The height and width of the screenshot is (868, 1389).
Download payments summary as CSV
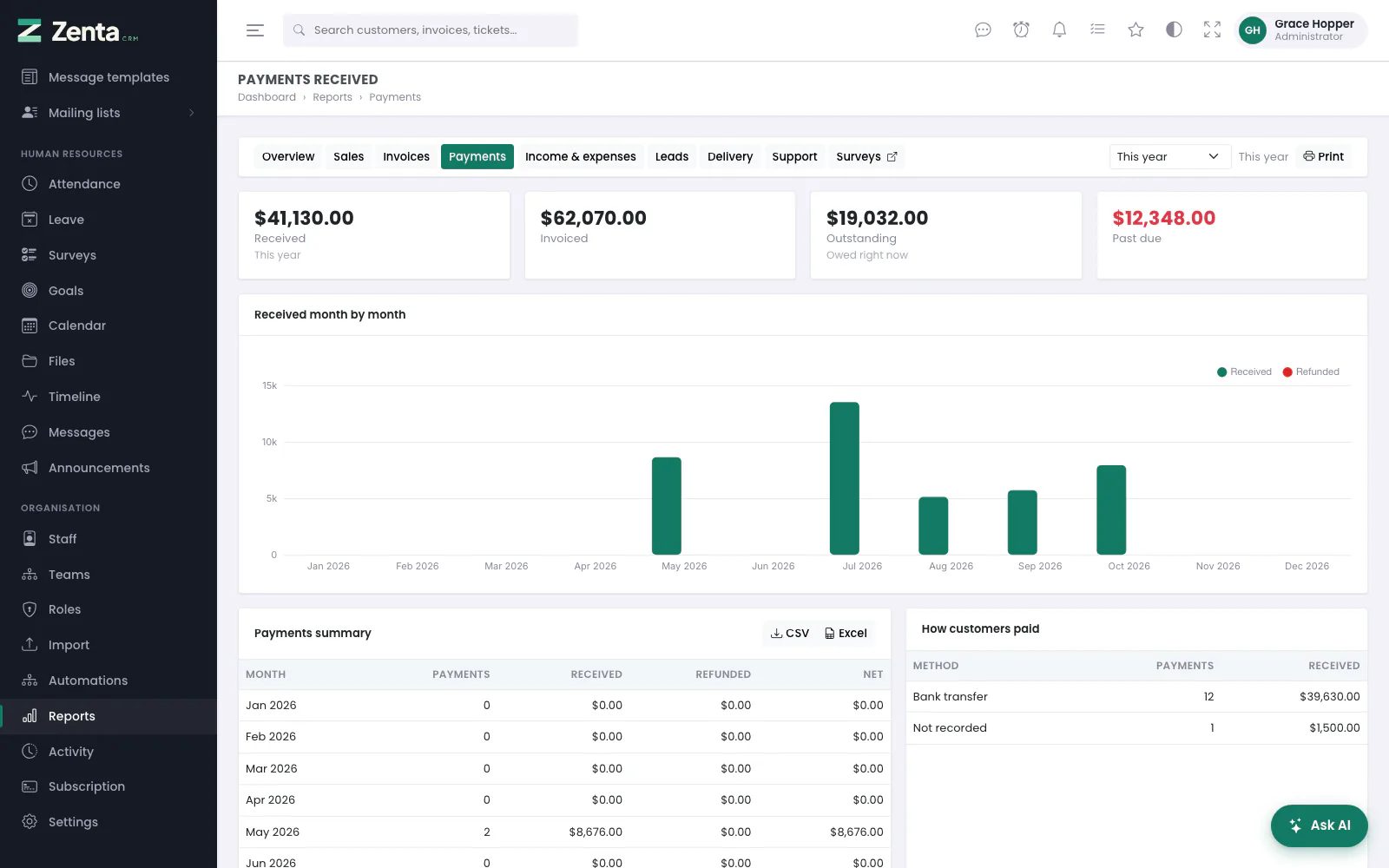point(790,634)
